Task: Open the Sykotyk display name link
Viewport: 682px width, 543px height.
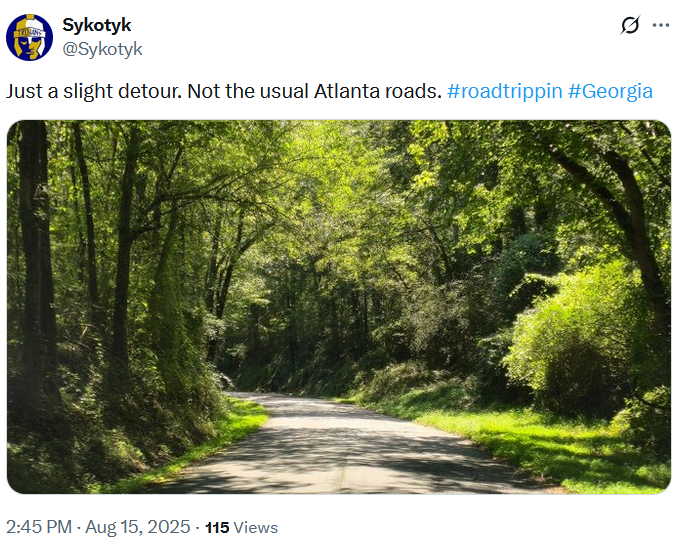Action: pos(97,25)
